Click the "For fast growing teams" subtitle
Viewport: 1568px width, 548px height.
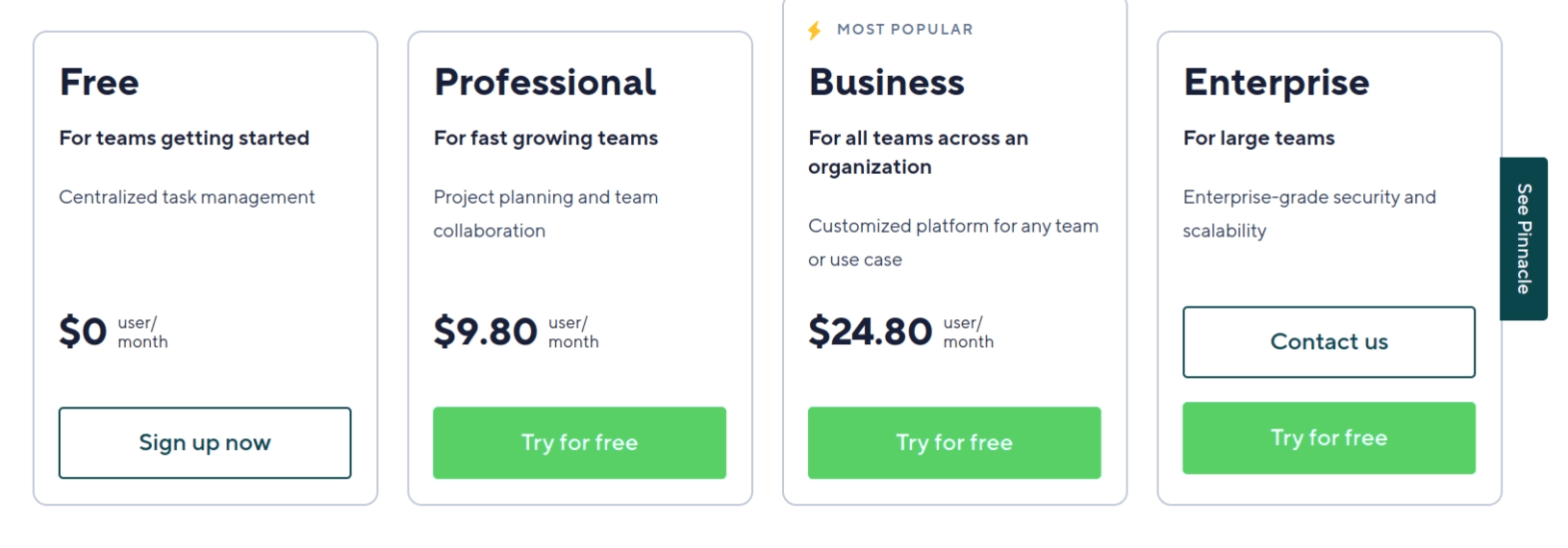click(545, 138)
